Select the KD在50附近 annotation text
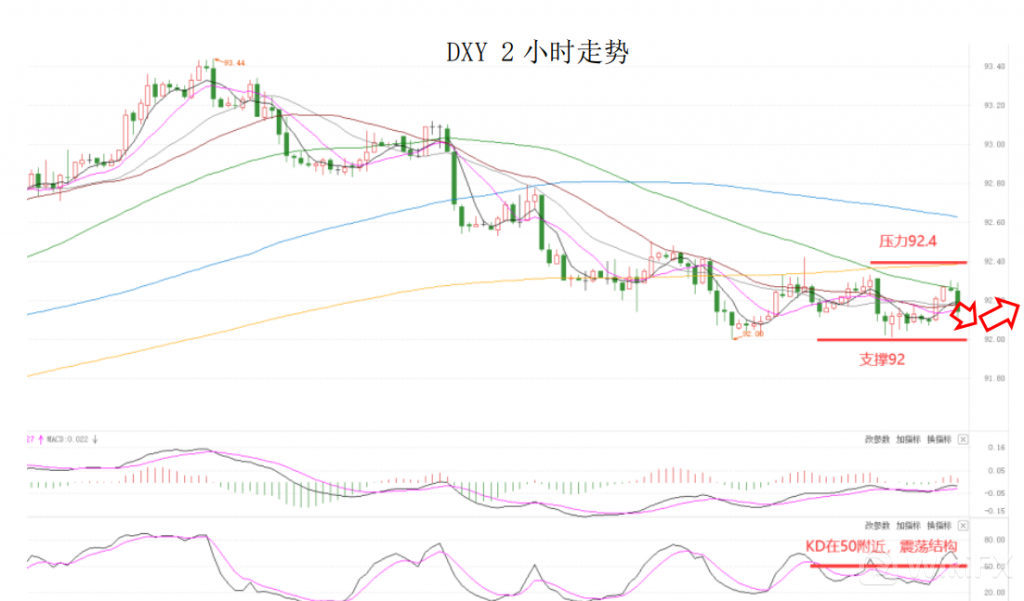Screen dimensions: 1024x601 point(882,547)
